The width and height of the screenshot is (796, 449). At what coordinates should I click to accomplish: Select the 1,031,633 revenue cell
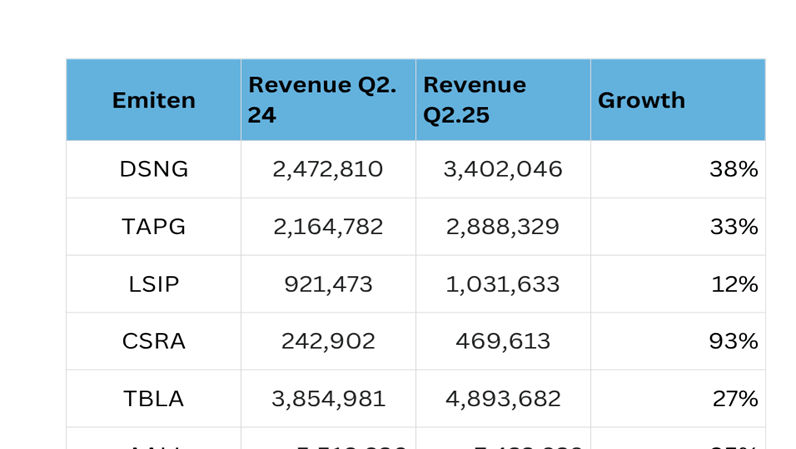[502, 284]
